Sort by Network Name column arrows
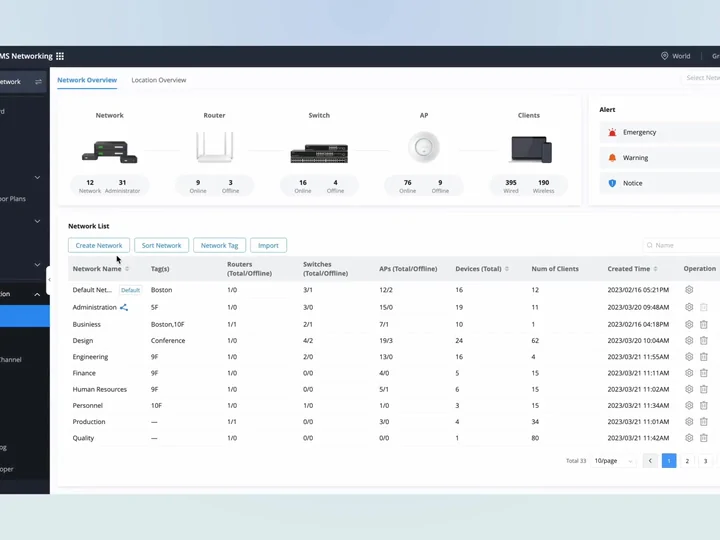This screenshot has height=540, width=720. coord(127,269)
